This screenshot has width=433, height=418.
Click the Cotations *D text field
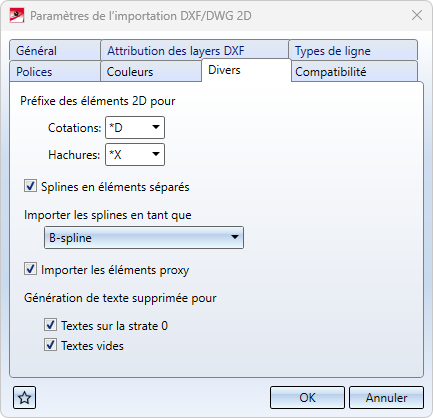127,127
